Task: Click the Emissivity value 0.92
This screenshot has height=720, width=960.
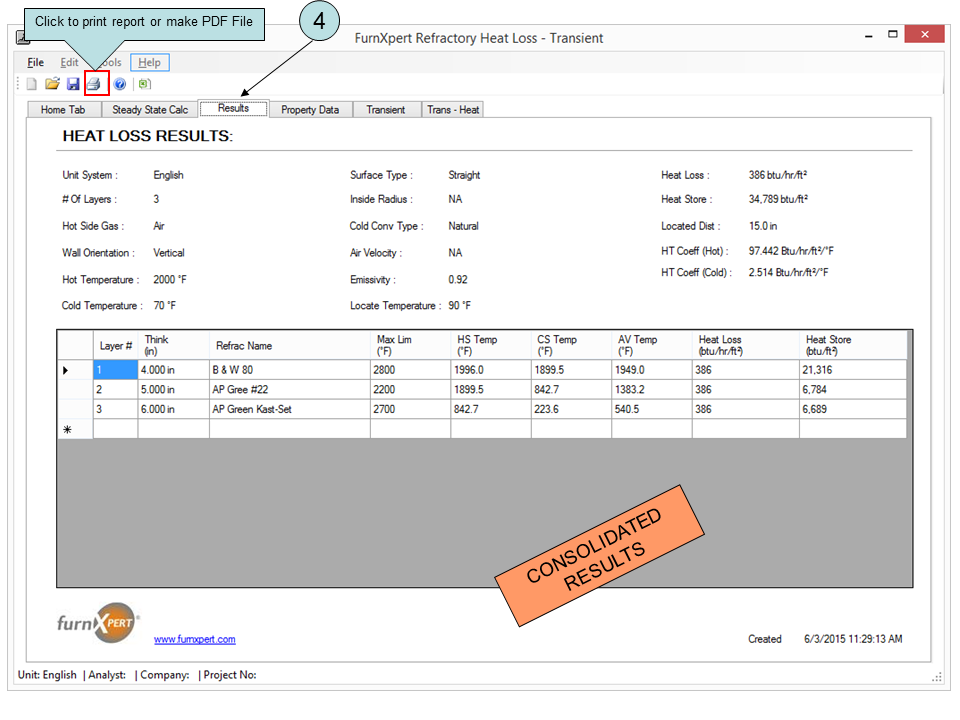Action: (x=458, y=280)
